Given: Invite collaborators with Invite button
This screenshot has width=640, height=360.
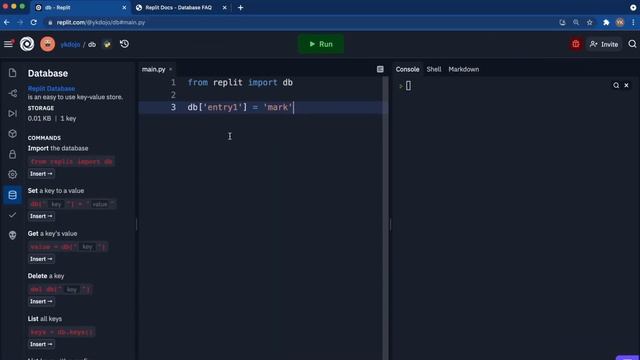Looking at the screenshot, I should [x=604, y=44].
